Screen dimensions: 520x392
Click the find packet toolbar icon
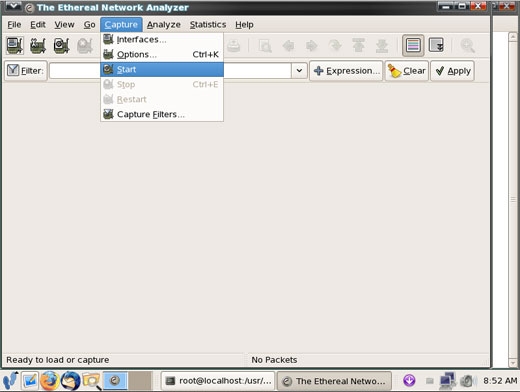265,45
